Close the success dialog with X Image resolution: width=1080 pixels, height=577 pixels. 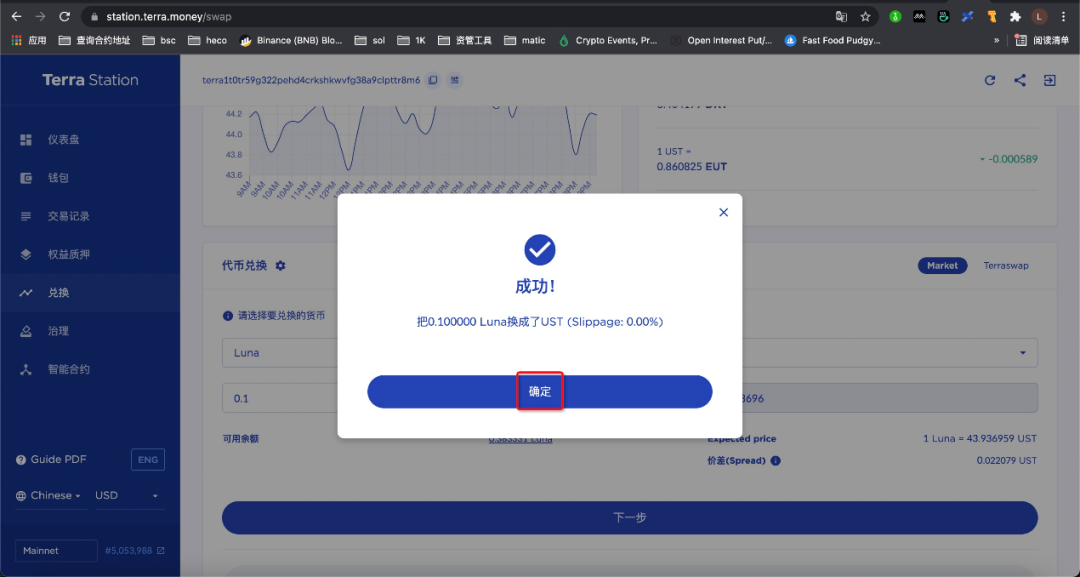click(723, 212)
